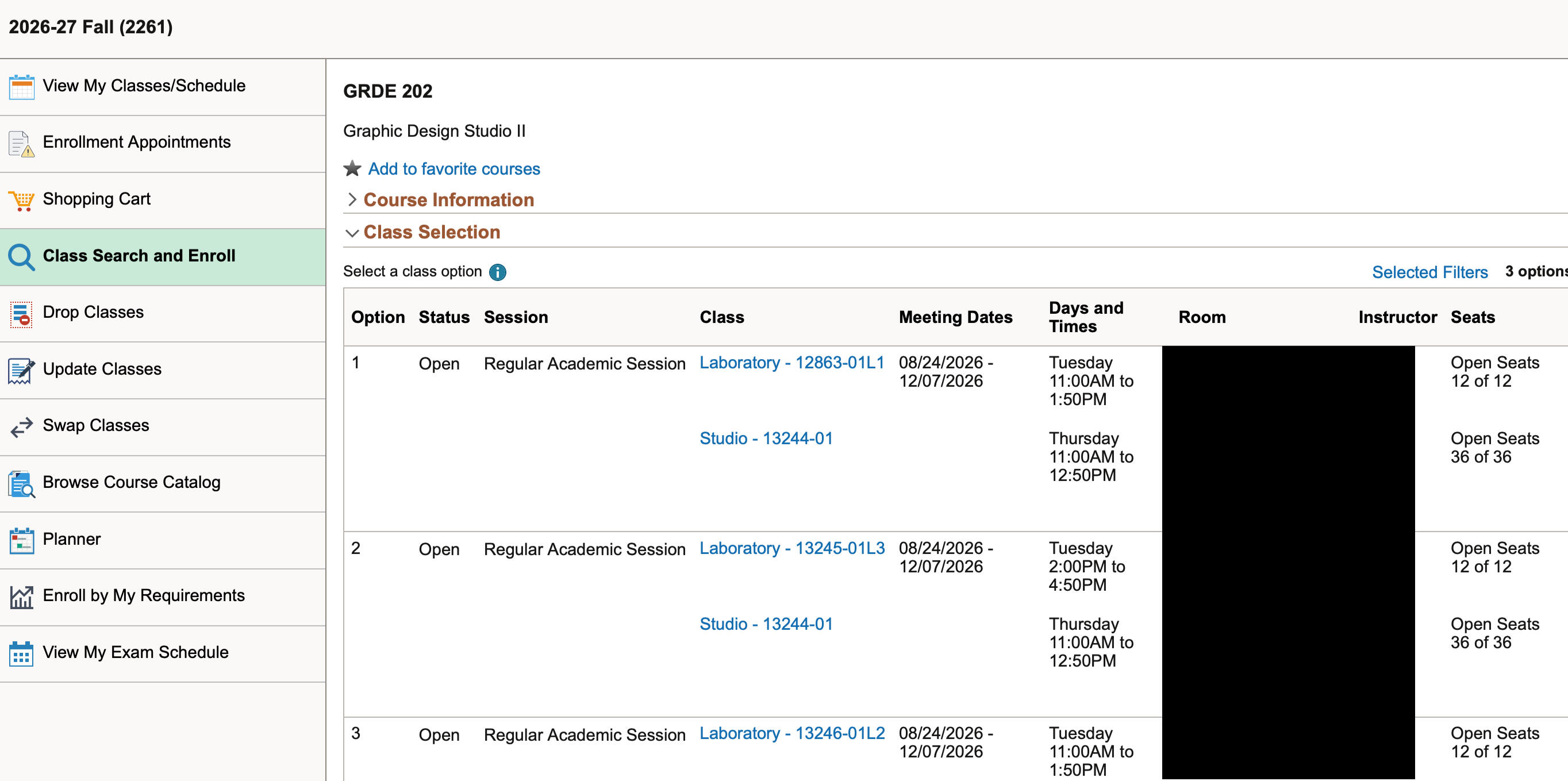Click the View My Classes/Schedule calendar icon

21,86
